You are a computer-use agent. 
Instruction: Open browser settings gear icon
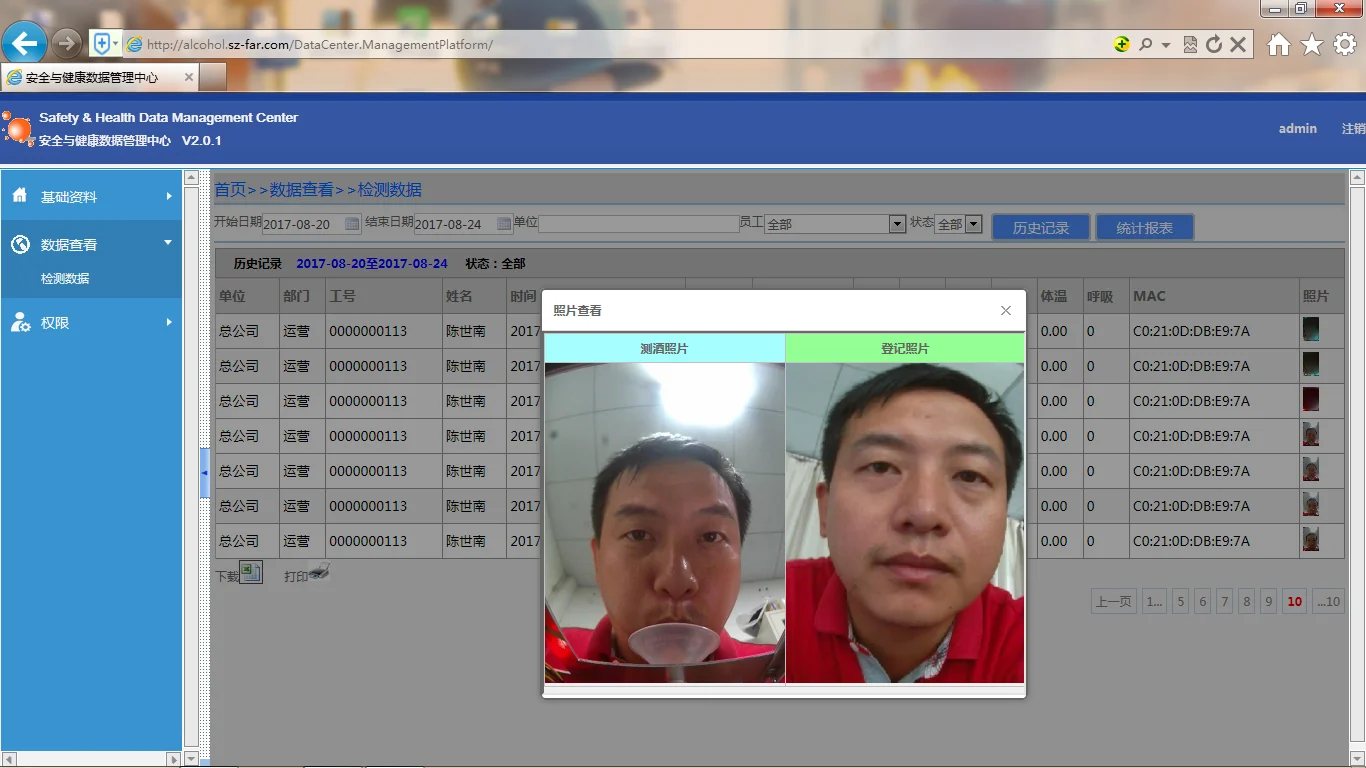tap(1345, 45)
